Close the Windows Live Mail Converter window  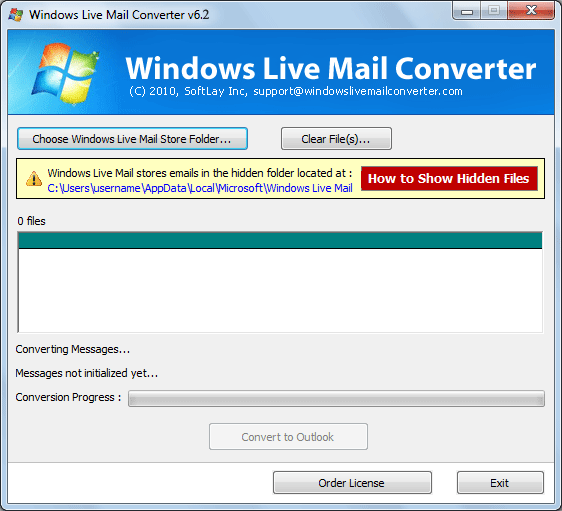click(x=531, y=11)
